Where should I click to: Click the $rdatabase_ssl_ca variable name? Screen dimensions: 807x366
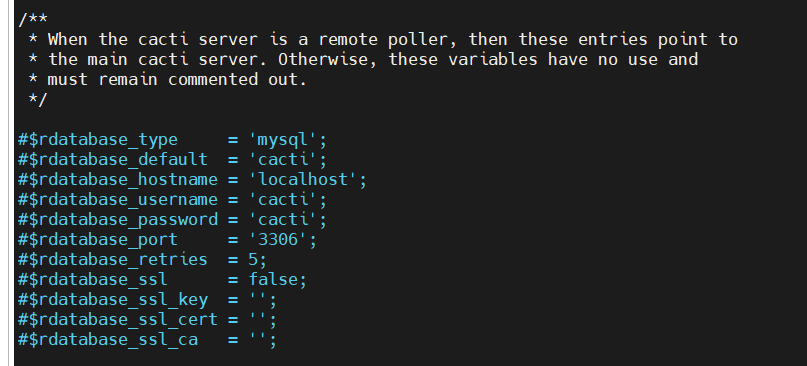tap(113, 340)
